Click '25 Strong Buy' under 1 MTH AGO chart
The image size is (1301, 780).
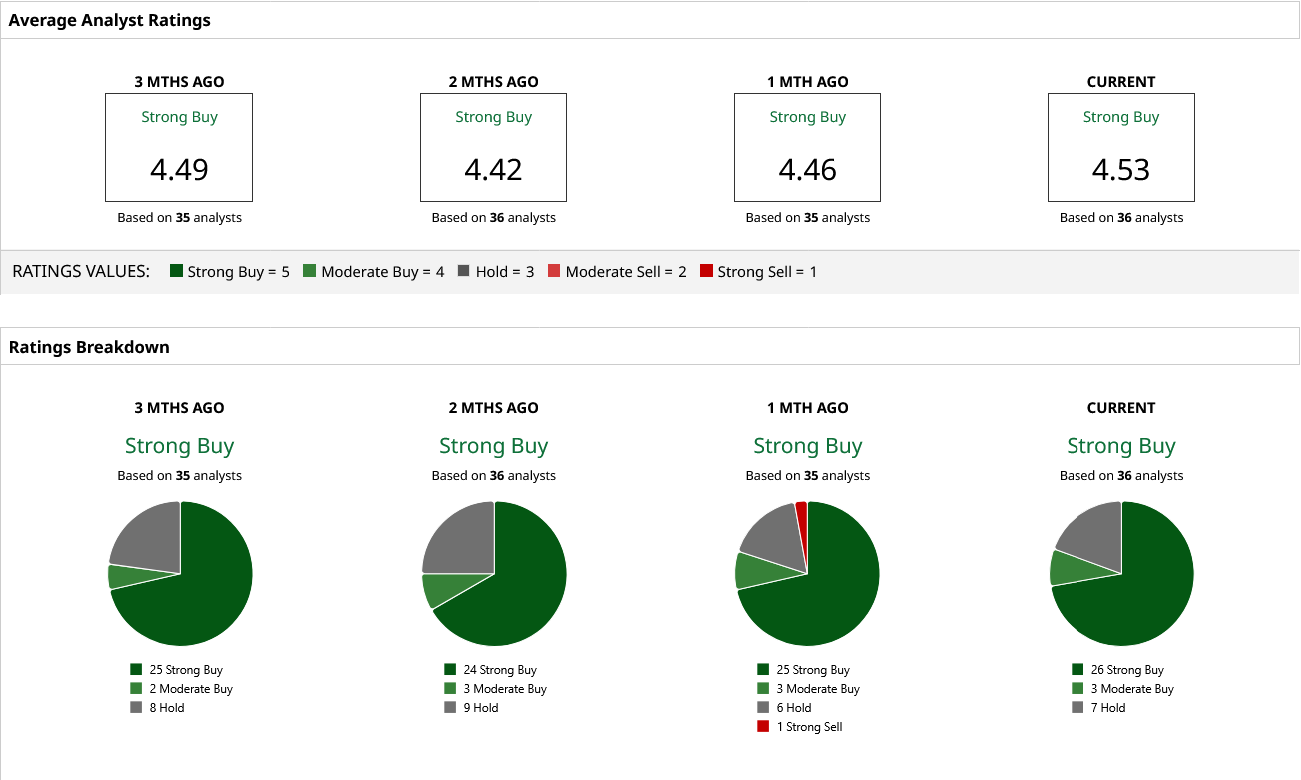coord(804,670)
